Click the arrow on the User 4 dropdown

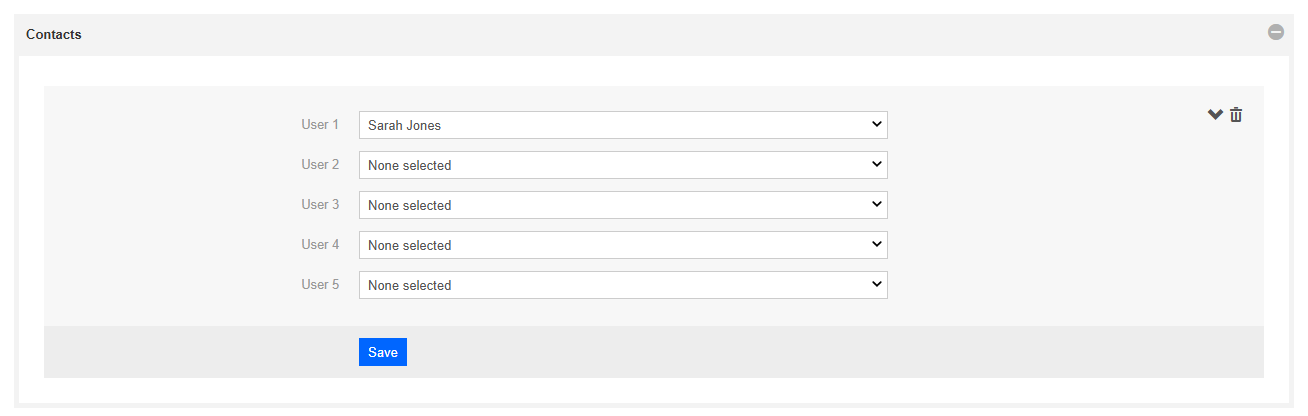click(876, 245)
